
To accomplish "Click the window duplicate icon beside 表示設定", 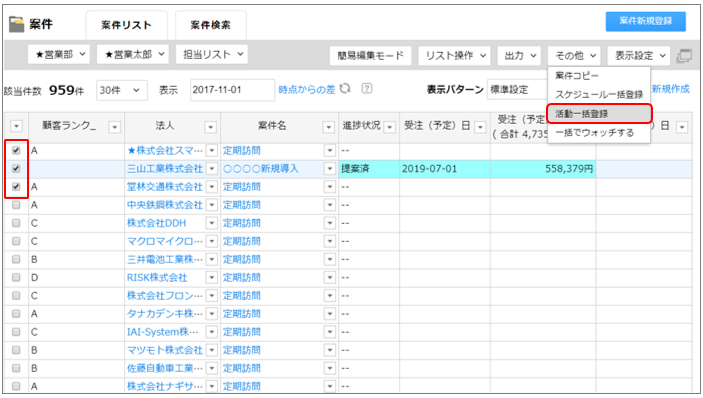I will 684,56.
